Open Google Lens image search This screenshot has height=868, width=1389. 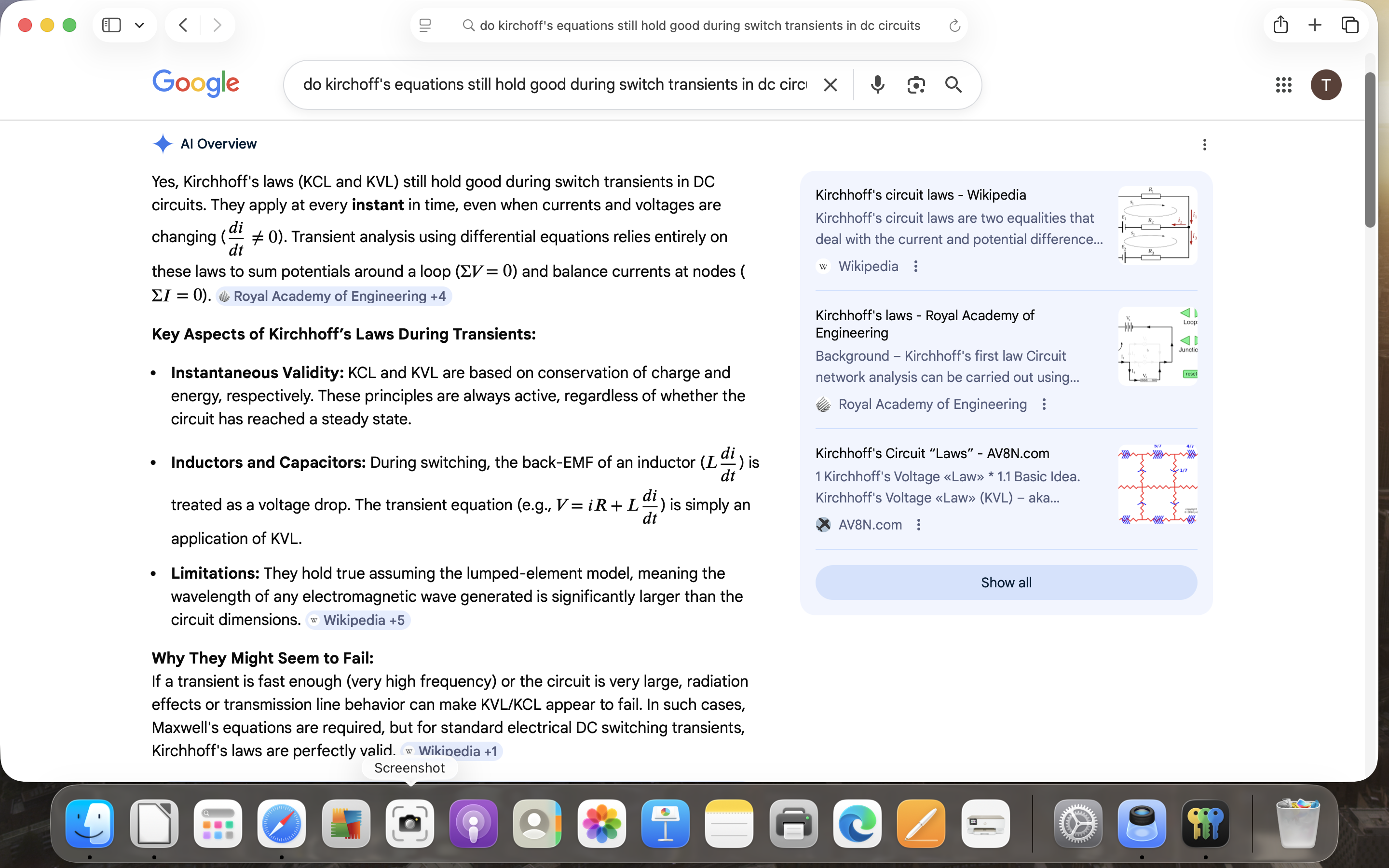pos(915,85)
